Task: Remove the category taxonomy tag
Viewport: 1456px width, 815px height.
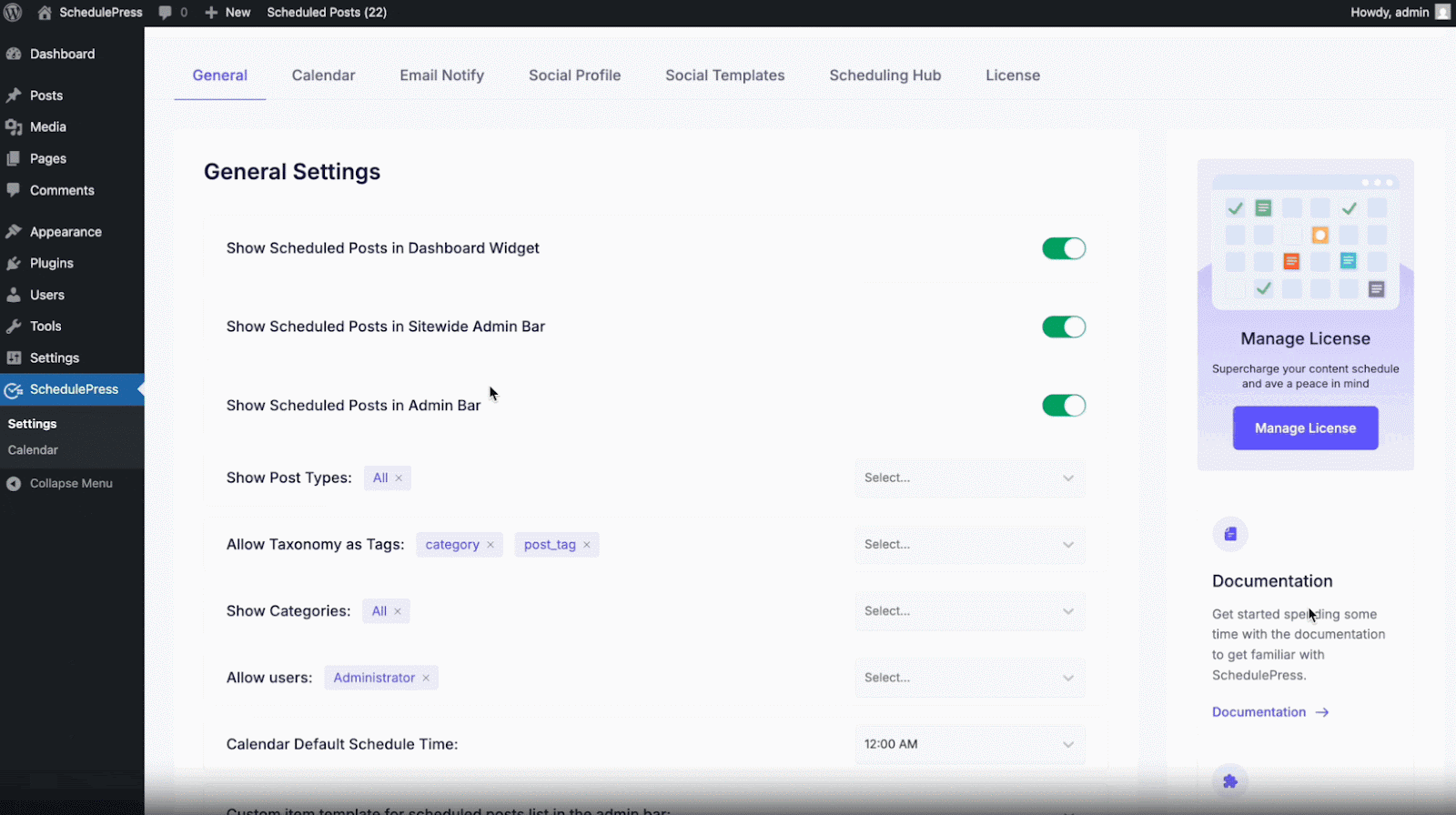Action: point(490,545)
